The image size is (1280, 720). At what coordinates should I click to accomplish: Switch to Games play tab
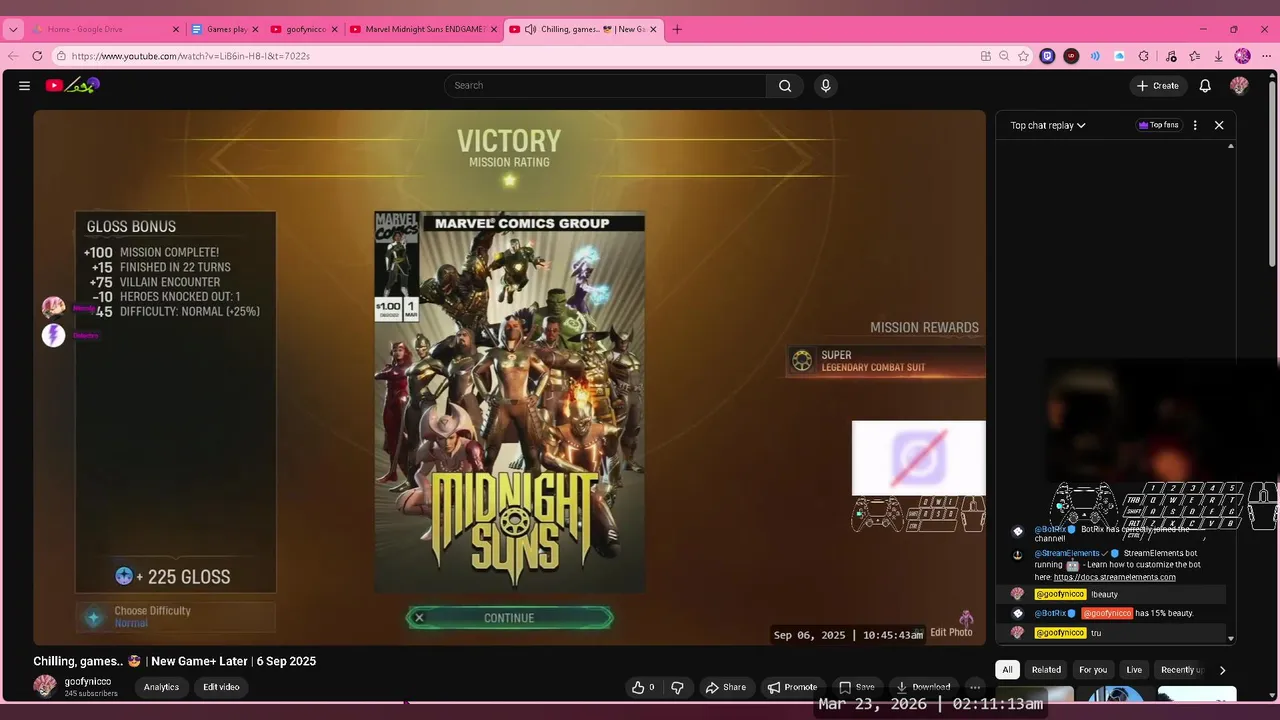point(226,29)
